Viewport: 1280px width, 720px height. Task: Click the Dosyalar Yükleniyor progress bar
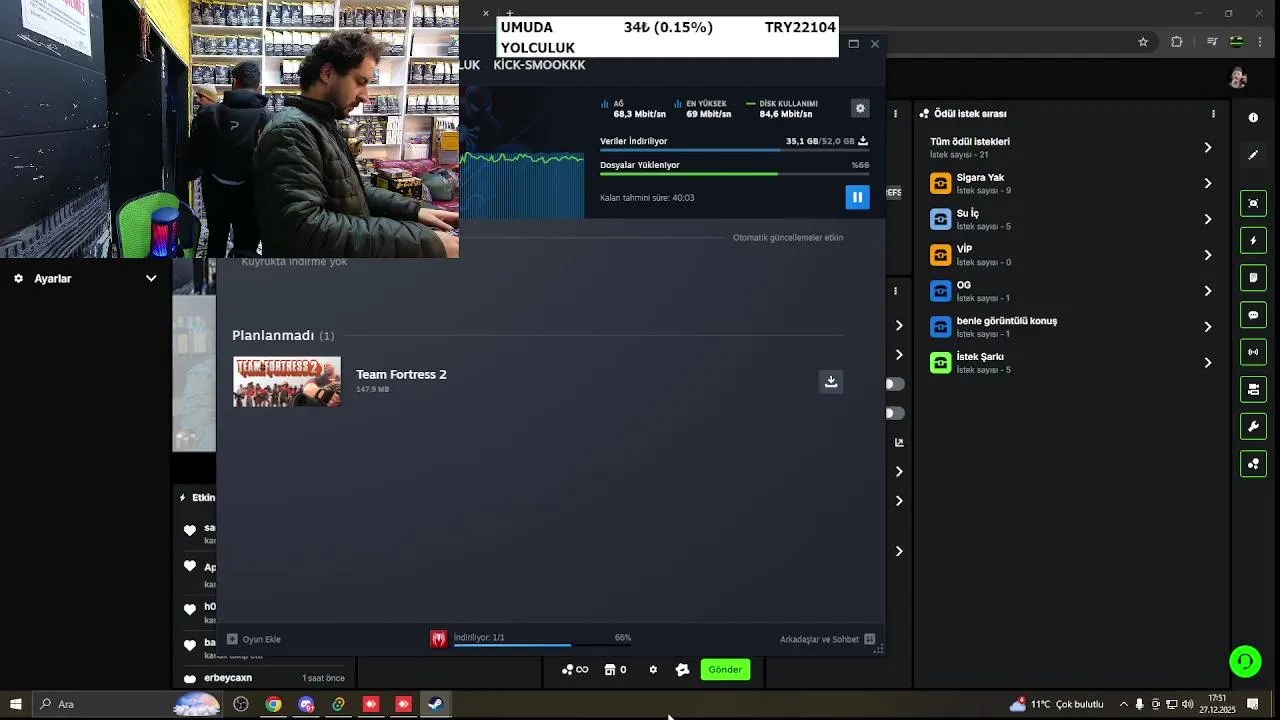click(x=734, y=174)
